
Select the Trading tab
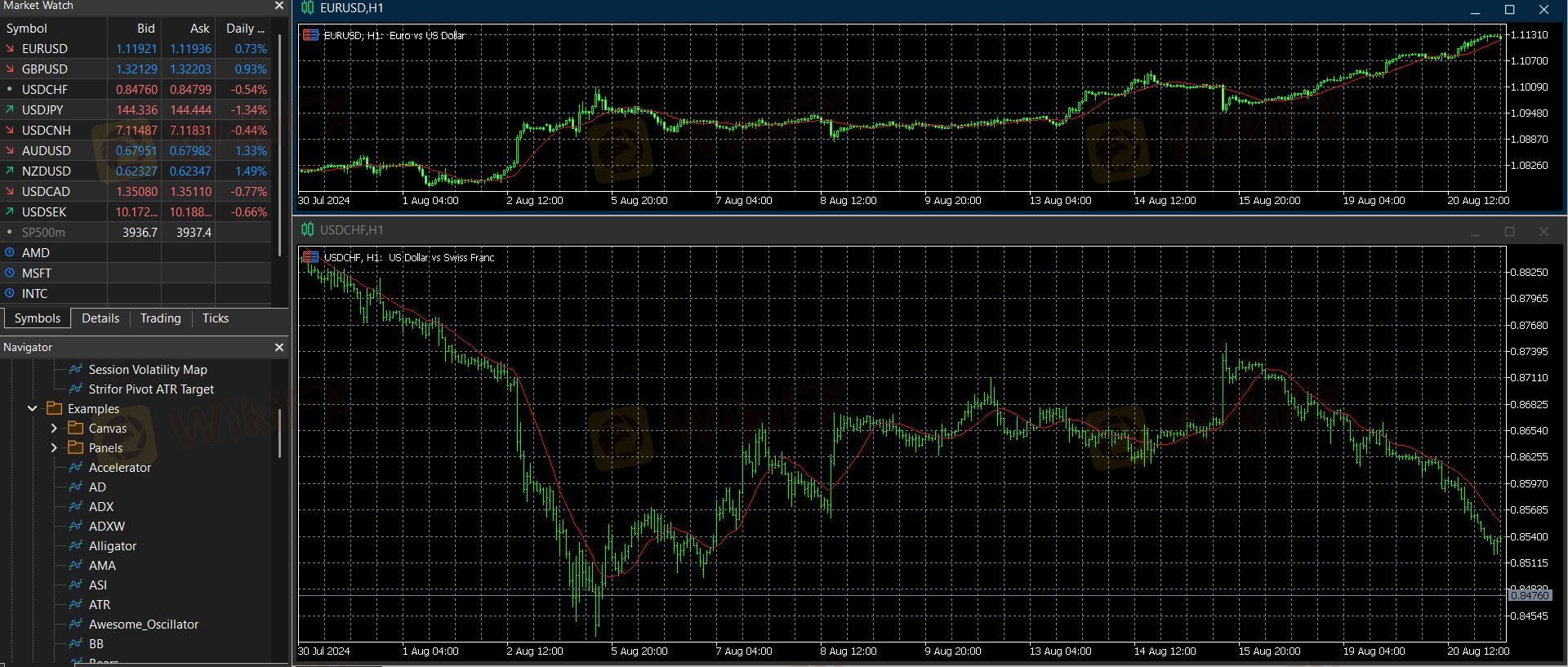pos(160,318)
